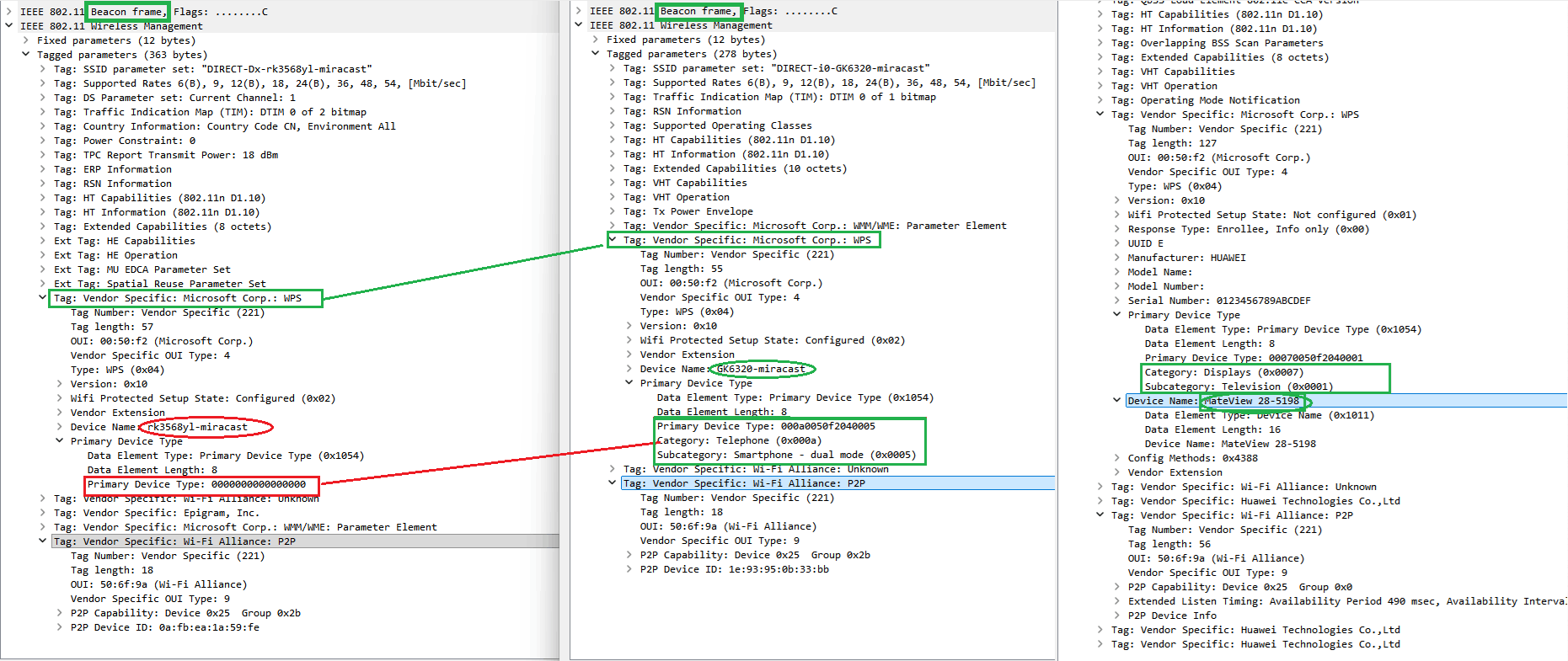Expand the P2P Device ID 0a:fb:ea:1a:59:fe row
Viewport: 1568px width, 661px height.
point(60,627)
